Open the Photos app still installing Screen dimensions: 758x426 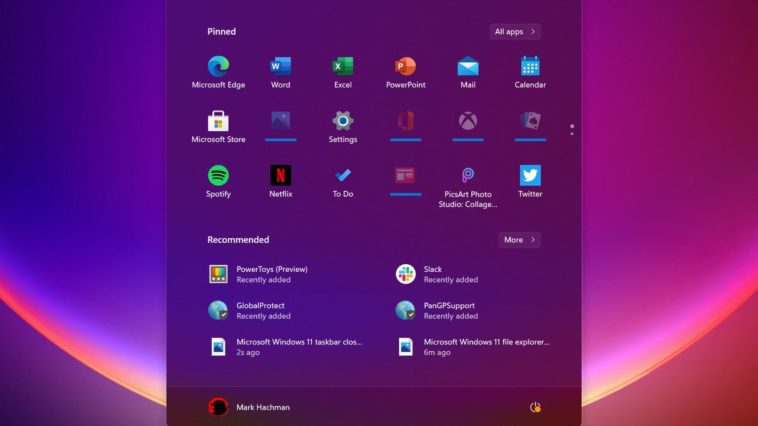[280, 126]
